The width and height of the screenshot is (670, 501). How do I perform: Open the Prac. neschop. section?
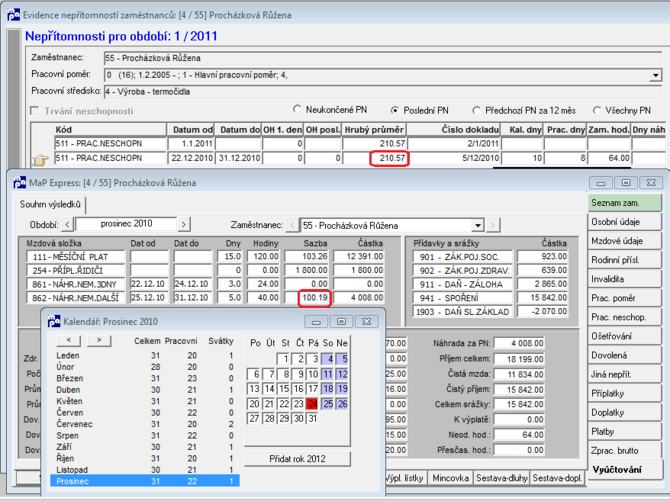click(624, 317)
